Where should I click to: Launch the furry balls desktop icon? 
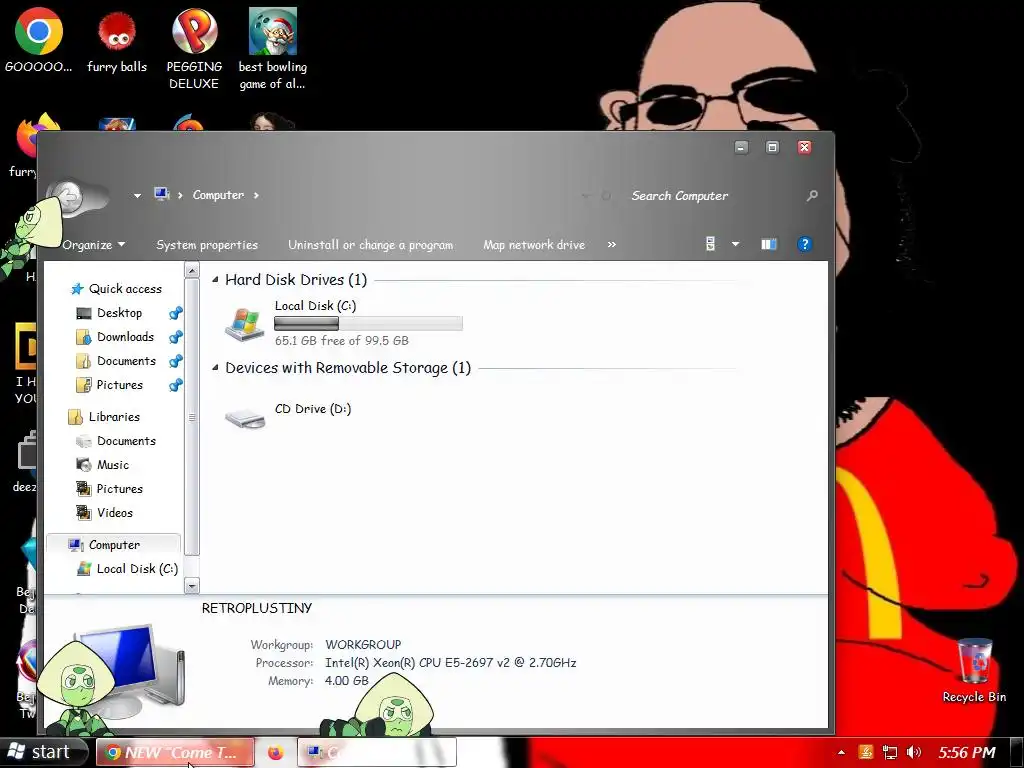tap(117, 40)
